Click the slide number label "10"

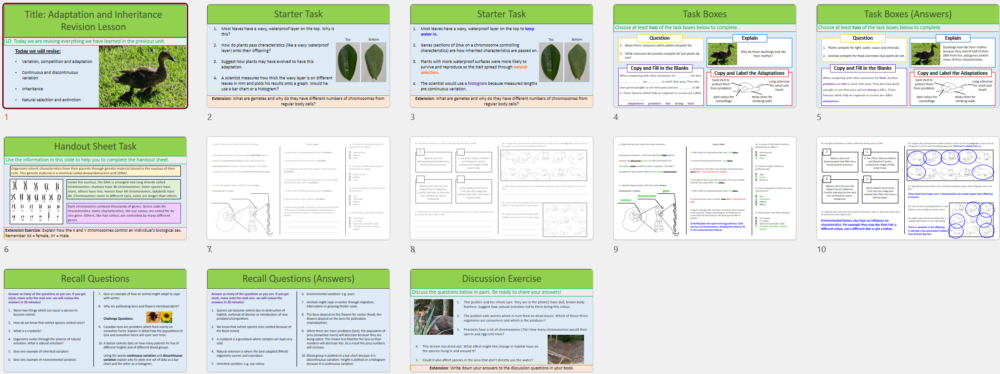pos(821,250)
